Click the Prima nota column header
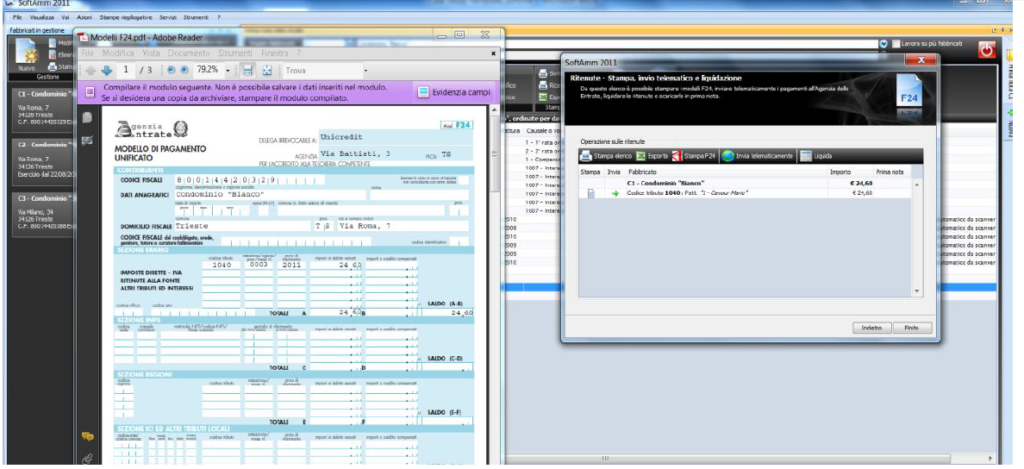The width and height of the screenshot is (1024, 469). click(x=889, y=172)
